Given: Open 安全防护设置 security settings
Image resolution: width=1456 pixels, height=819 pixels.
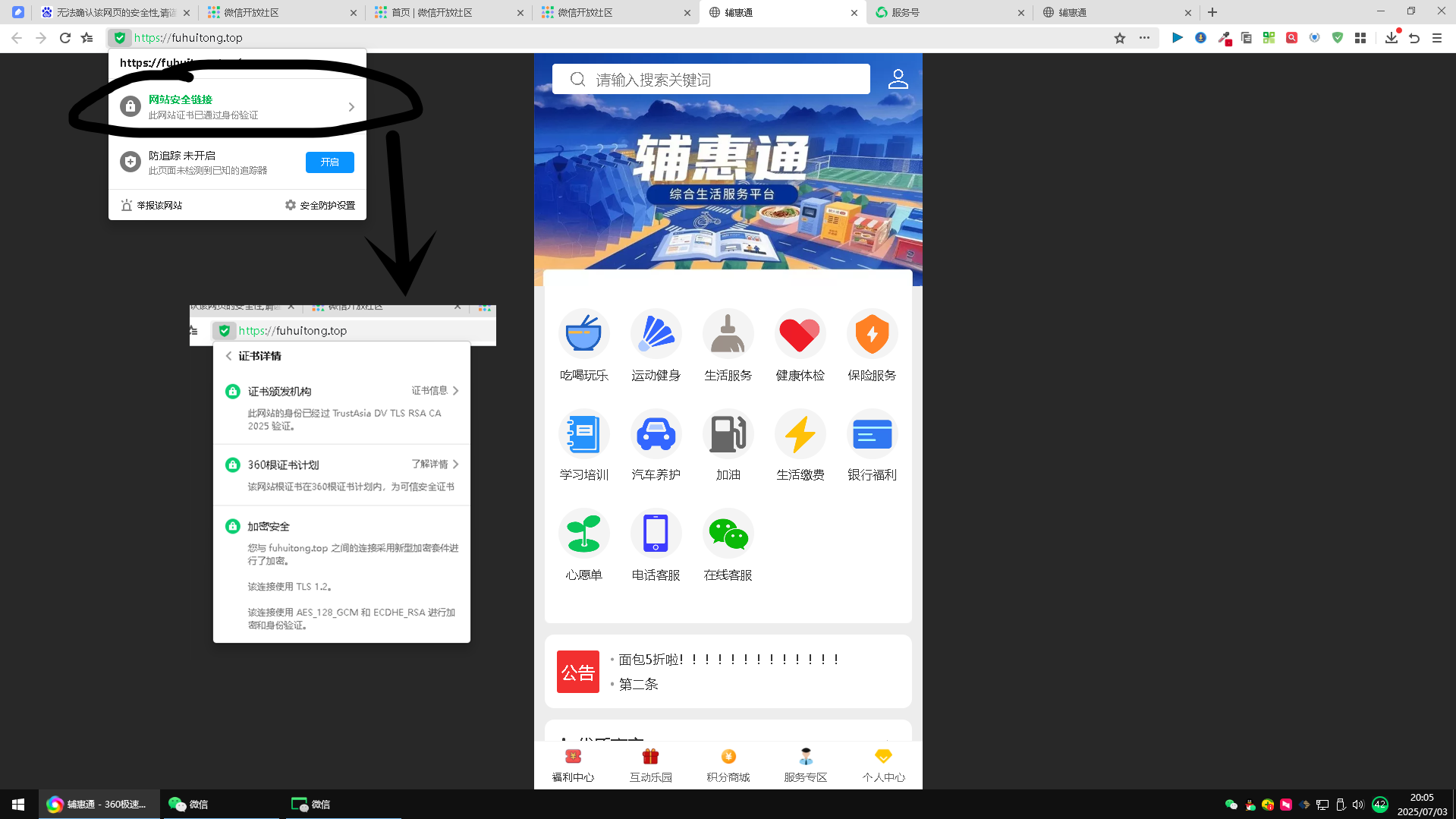Looking at the screenshot, I should pos(320,206).
